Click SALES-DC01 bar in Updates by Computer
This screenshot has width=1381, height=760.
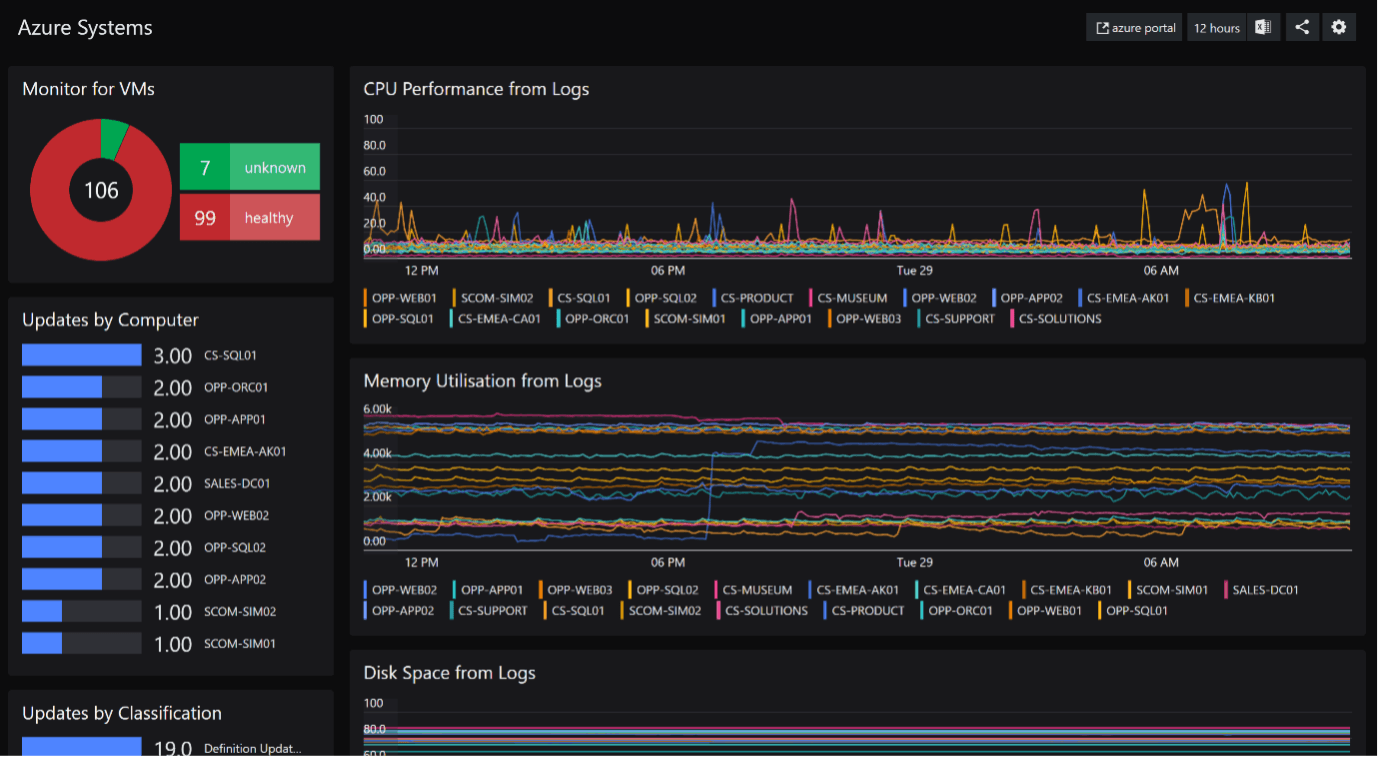click(x=82, y=483)
